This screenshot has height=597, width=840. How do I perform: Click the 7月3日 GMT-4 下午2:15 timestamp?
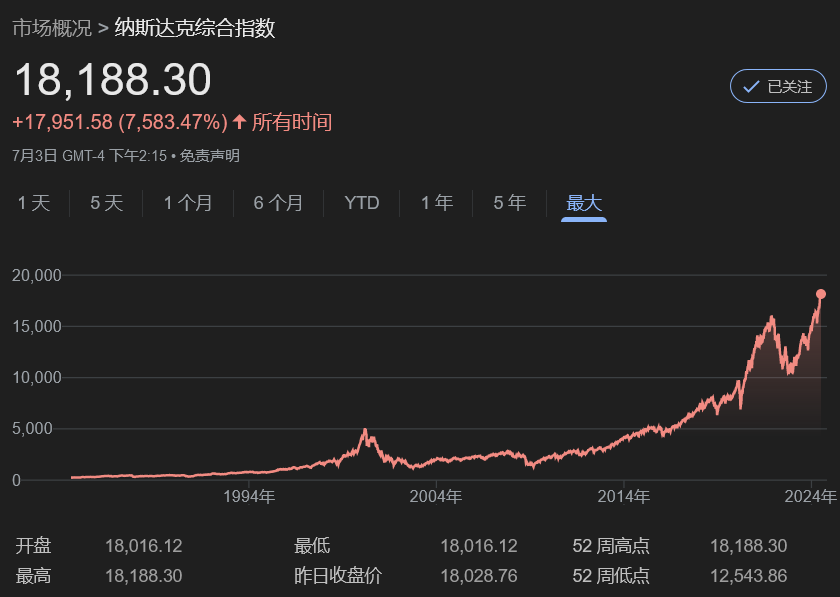(x=89, y=156)
